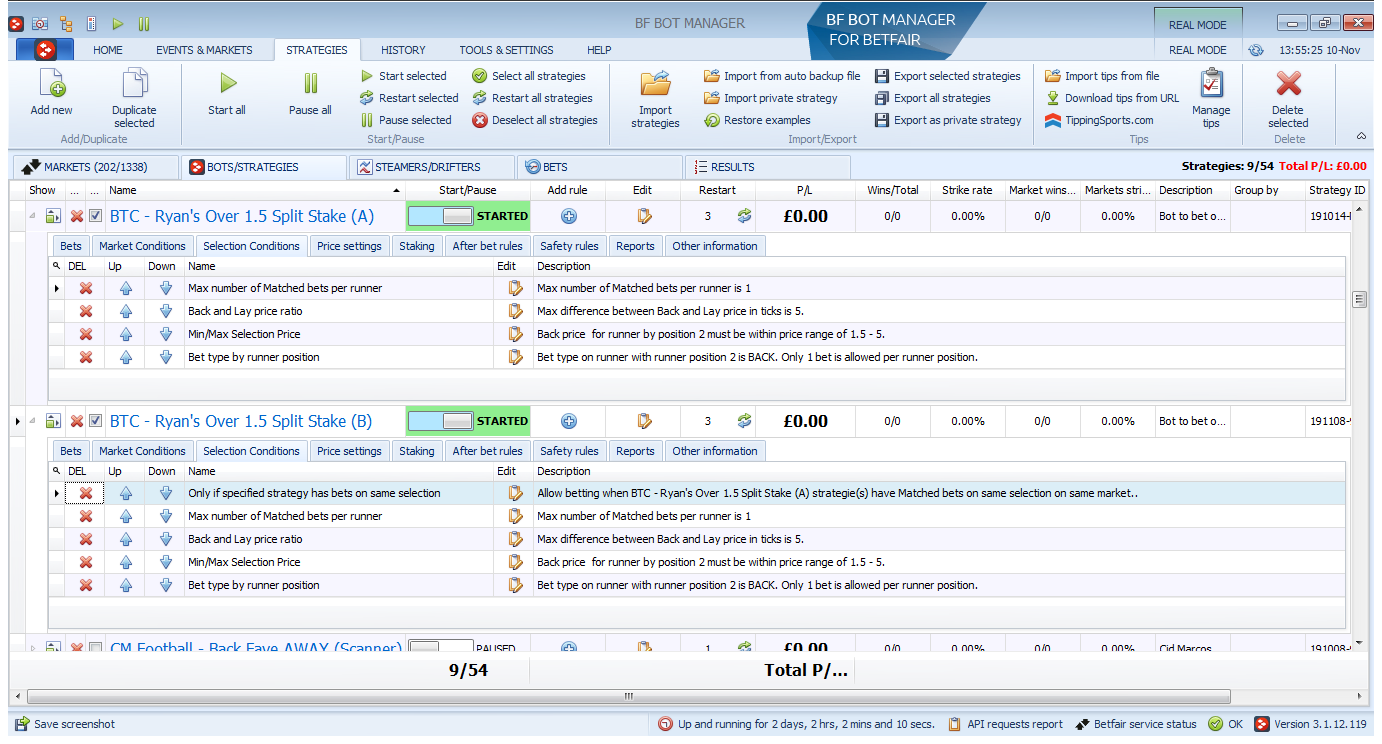Image resolution: width=1382 pixels, height=744 pixels.
Task: Edit the 'Only if specified strategy has bets' rule
Action: click(x=515, y=493)
